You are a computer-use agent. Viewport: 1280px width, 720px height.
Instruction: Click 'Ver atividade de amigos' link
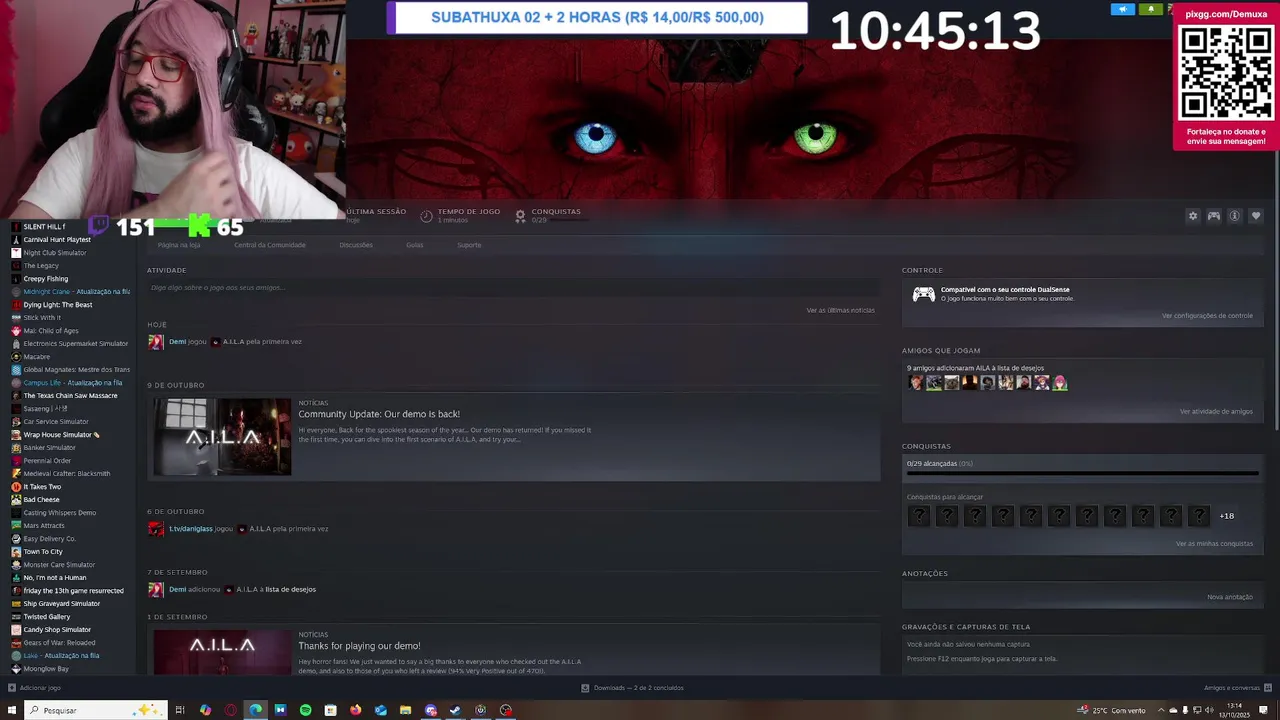[1216, 412]
